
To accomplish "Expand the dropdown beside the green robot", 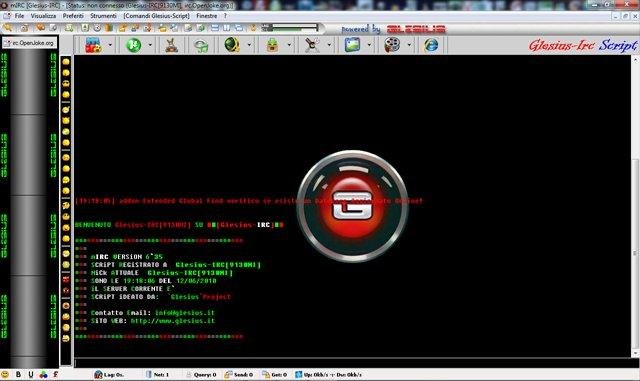I will click(289, 45).
